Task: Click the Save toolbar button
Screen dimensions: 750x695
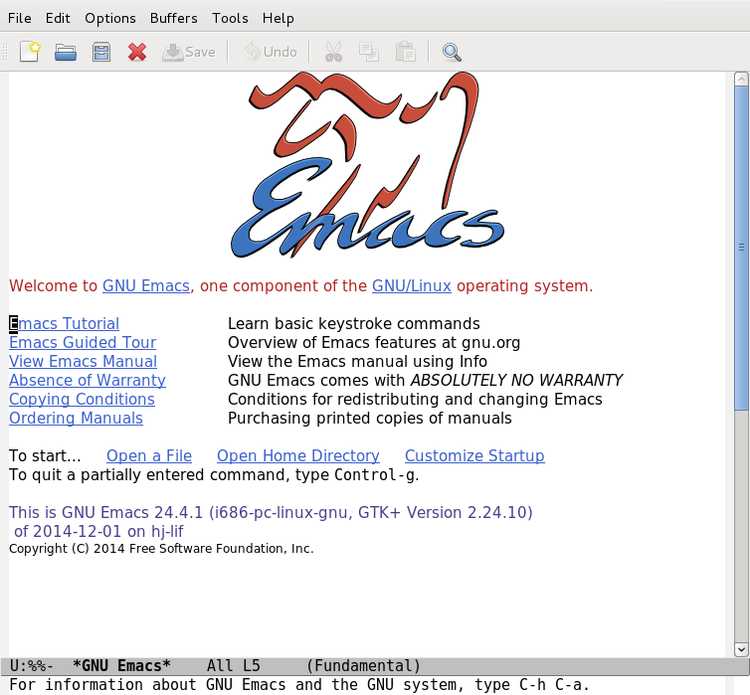Action: [x=189, y=52]
